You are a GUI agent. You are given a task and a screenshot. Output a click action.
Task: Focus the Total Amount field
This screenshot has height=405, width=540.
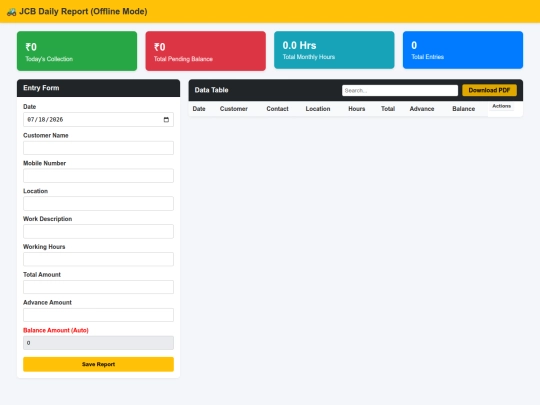pos(98,287)
